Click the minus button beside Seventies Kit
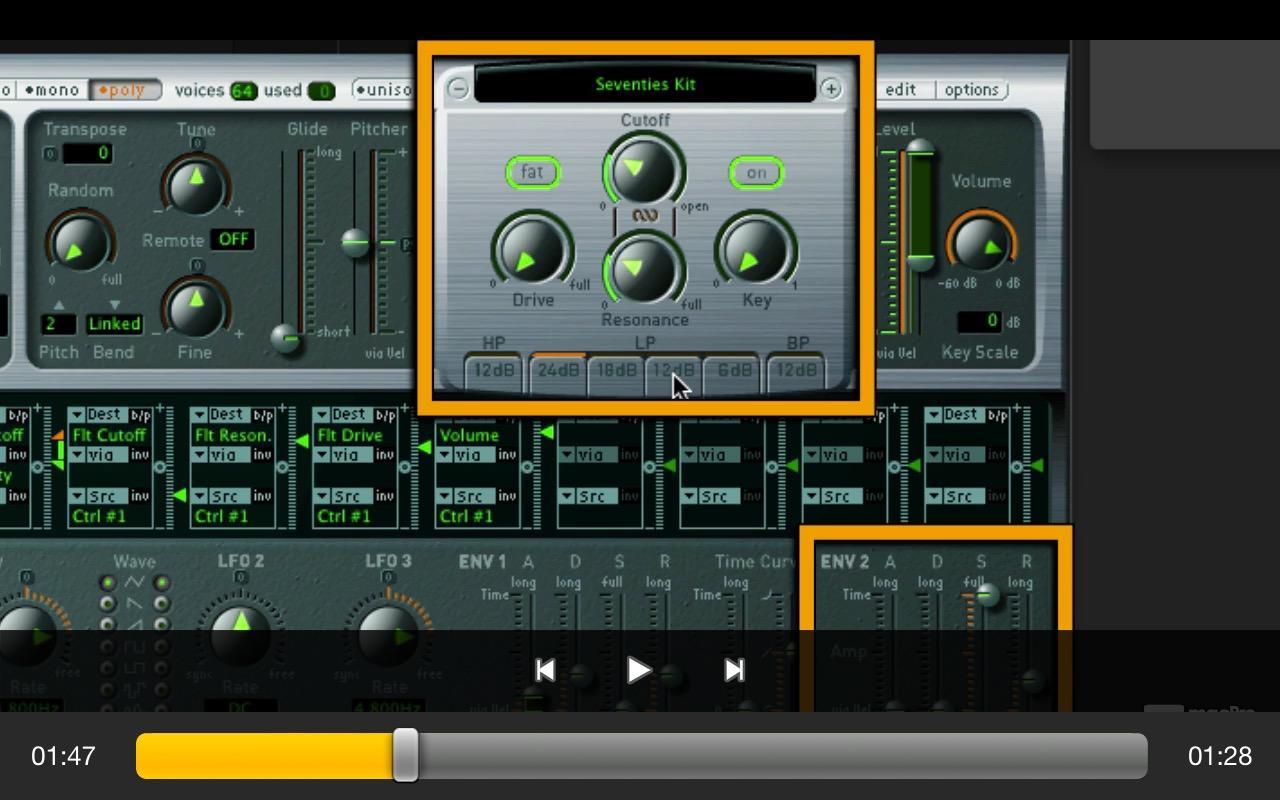This screenshot has height=800, width=1280. coord(457,88)
